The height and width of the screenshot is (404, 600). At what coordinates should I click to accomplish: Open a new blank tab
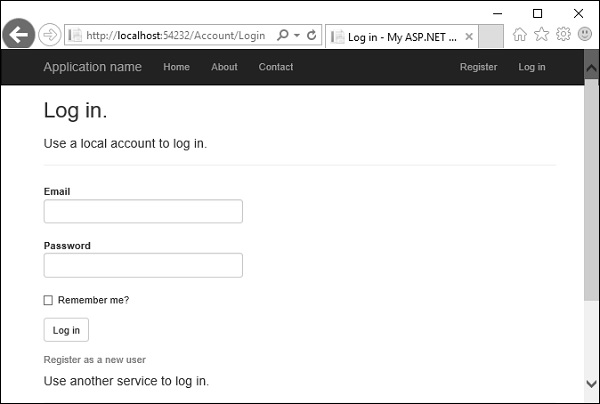(491, 36)
